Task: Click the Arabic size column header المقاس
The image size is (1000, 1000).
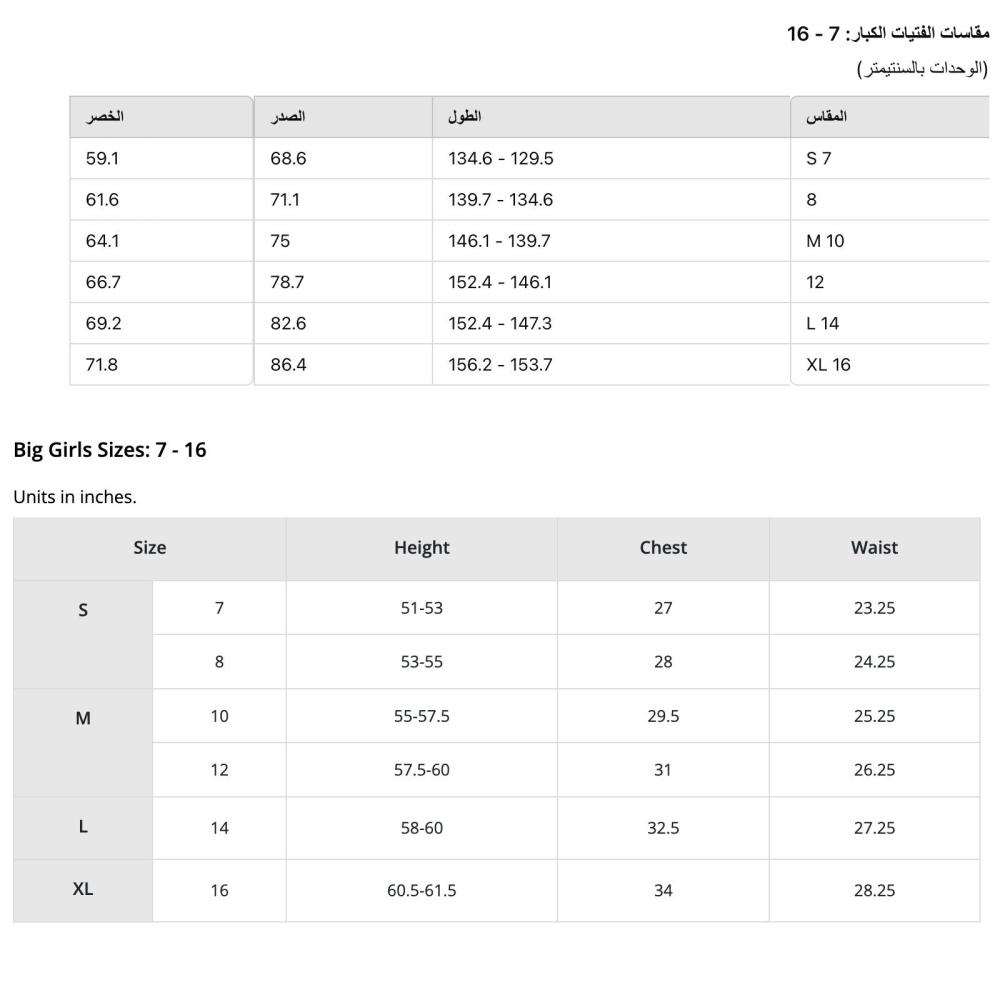Action: [825, 117]
